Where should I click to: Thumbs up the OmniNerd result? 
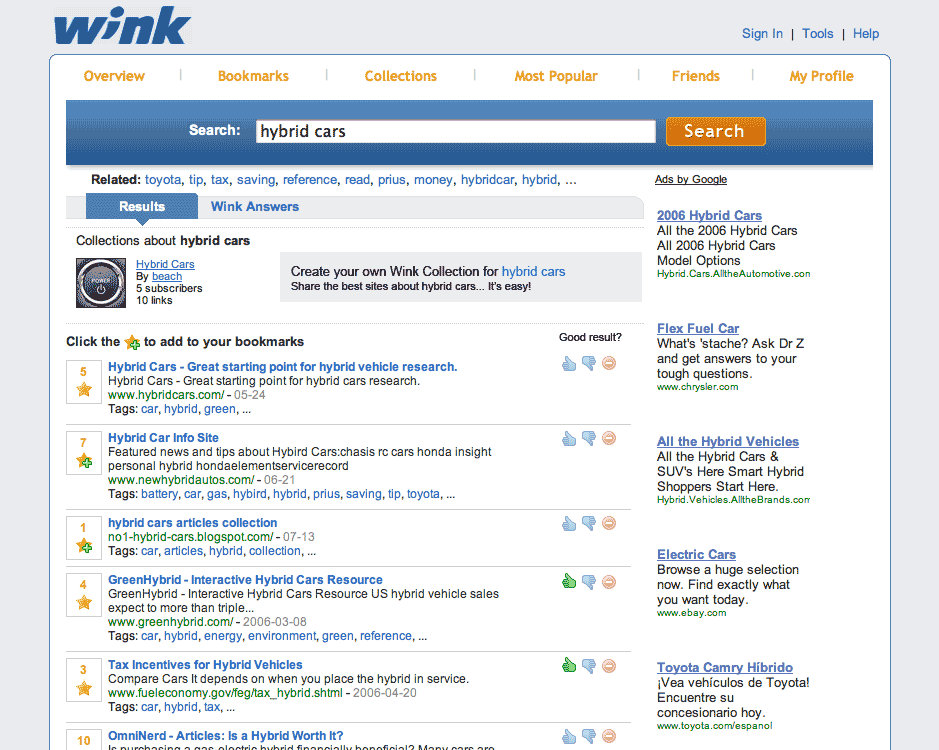tap(569, 737)
